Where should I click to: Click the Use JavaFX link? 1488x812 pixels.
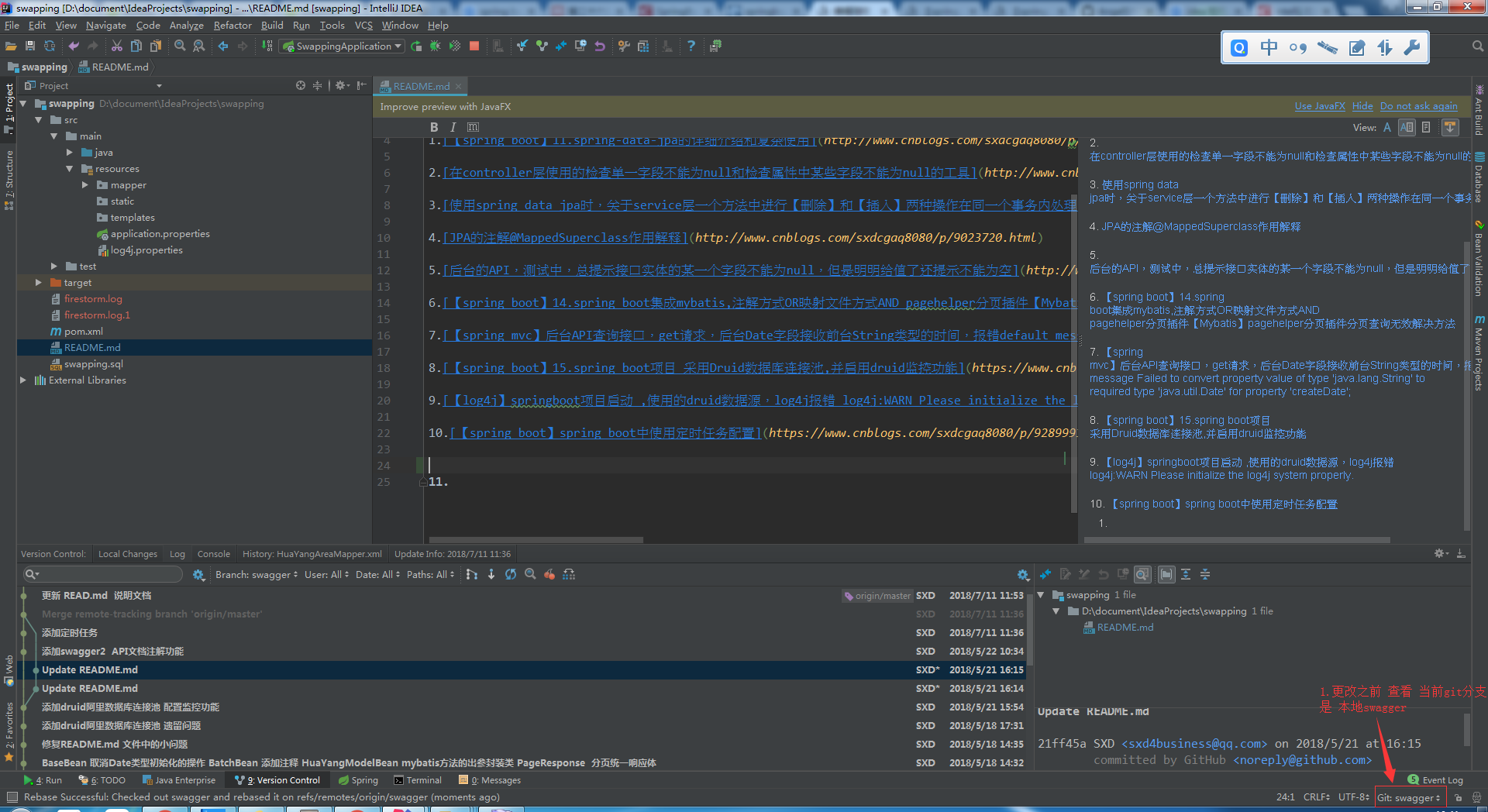coord(1319,106)
